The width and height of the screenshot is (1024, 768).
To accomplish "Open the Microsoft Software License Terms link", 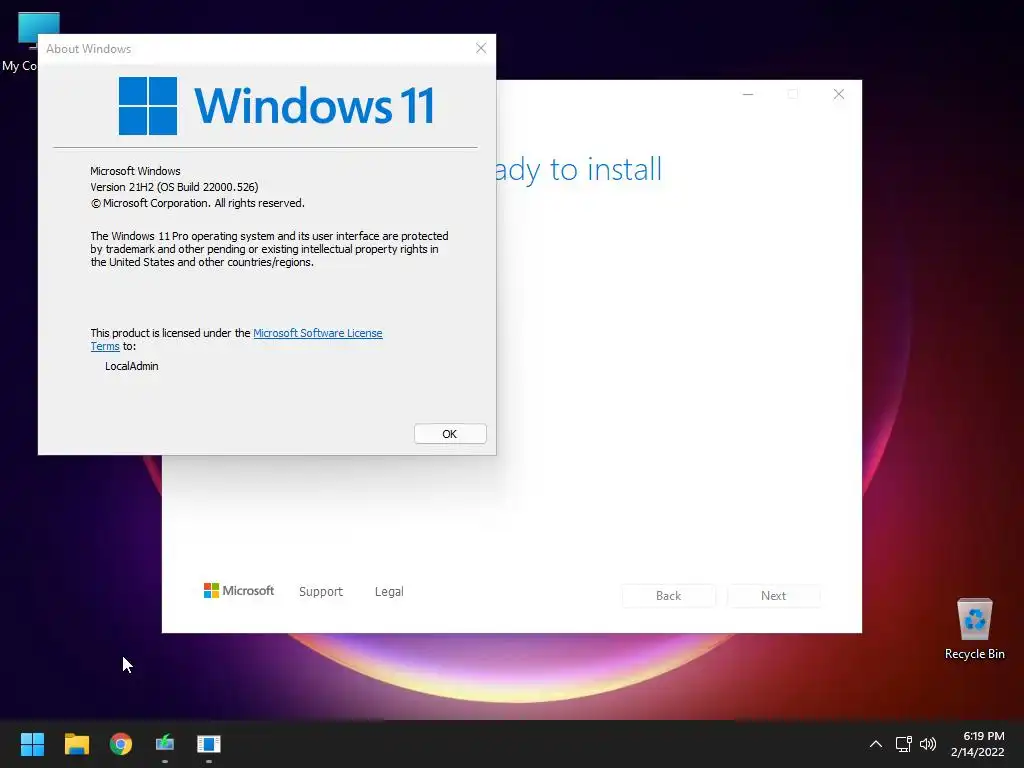I will [317, 333].
